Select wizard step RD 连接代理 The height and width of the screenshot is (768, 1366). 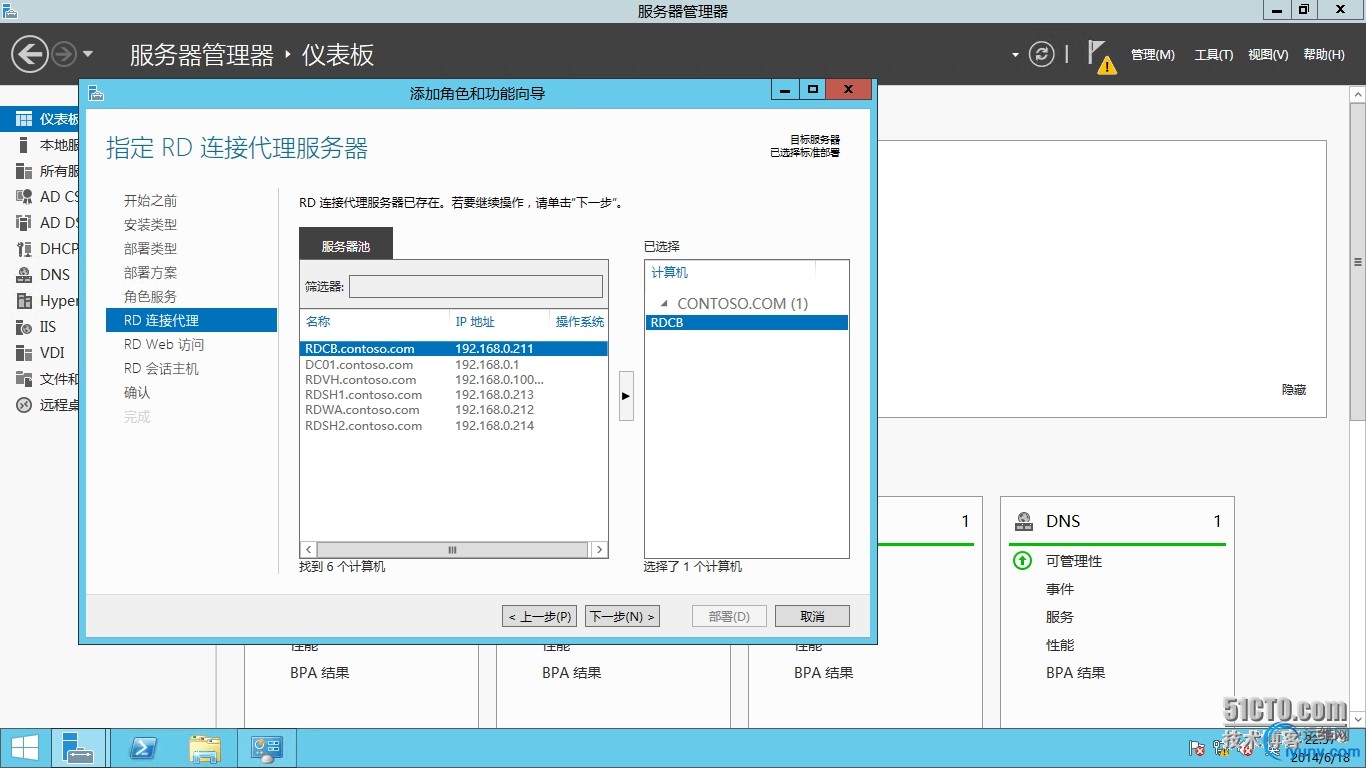pyautogui.click(x=191, y=320)
